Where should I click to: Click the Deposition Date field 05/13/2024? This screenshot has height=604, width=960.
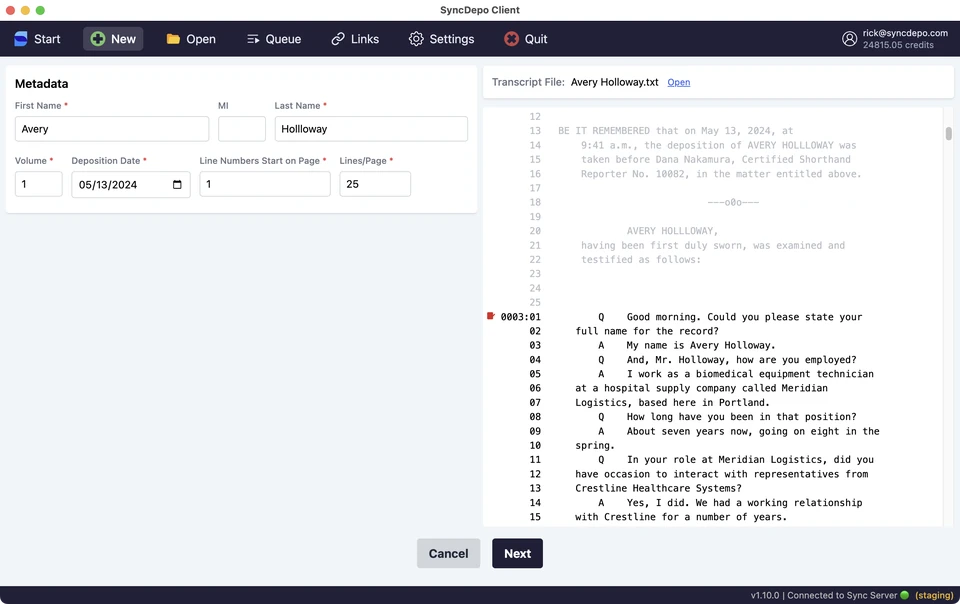pyautogui.click(x=131, y=184)
